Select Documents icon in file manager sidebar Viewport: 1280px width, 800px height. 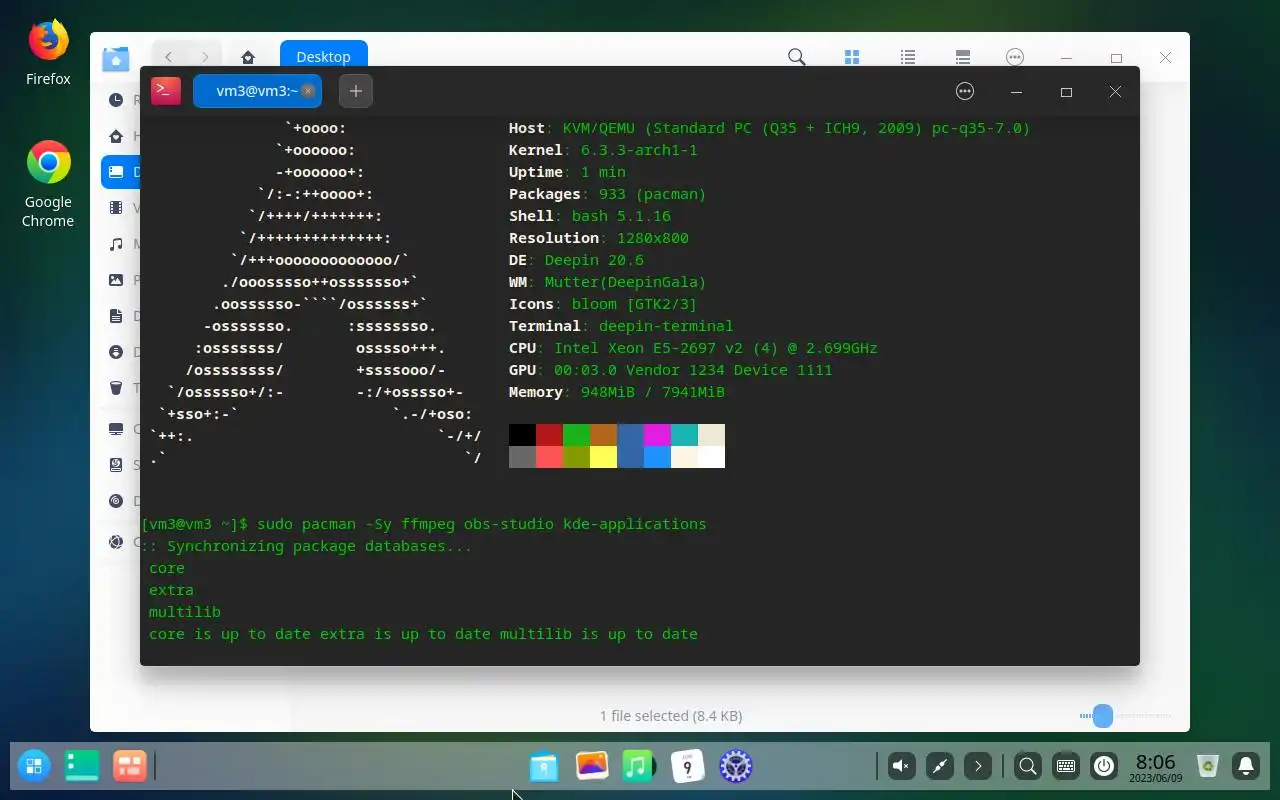(x=116, y=316)
